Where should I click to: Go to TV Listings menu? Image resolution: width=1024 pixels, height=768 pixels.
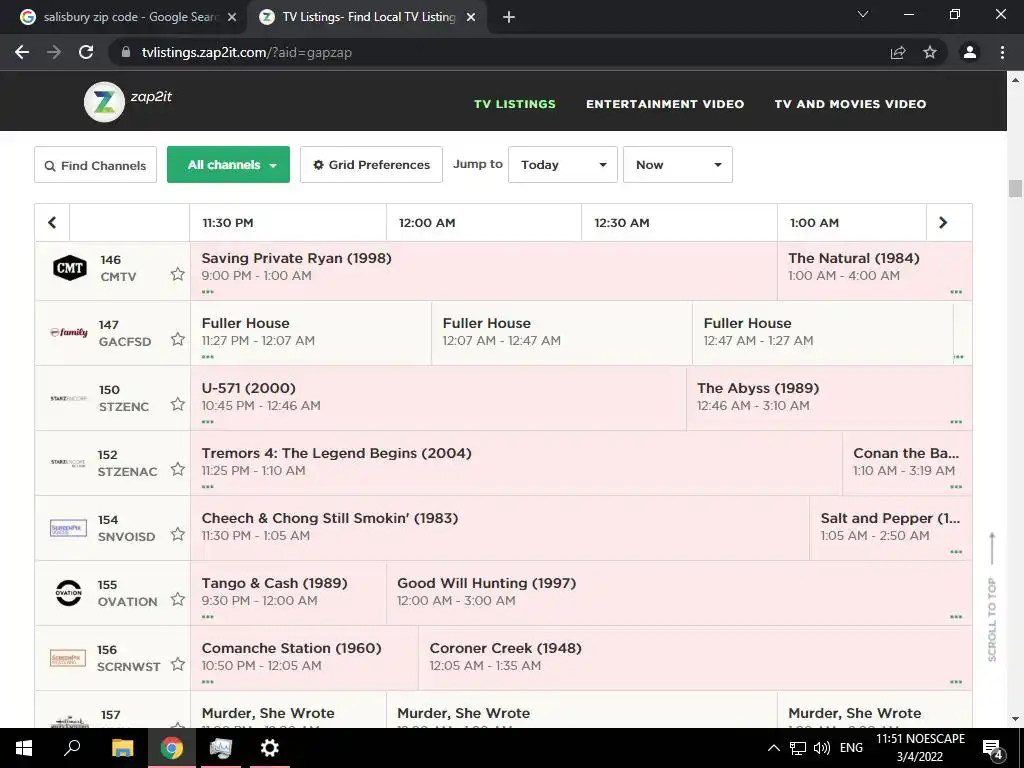(x=515, y=104)
